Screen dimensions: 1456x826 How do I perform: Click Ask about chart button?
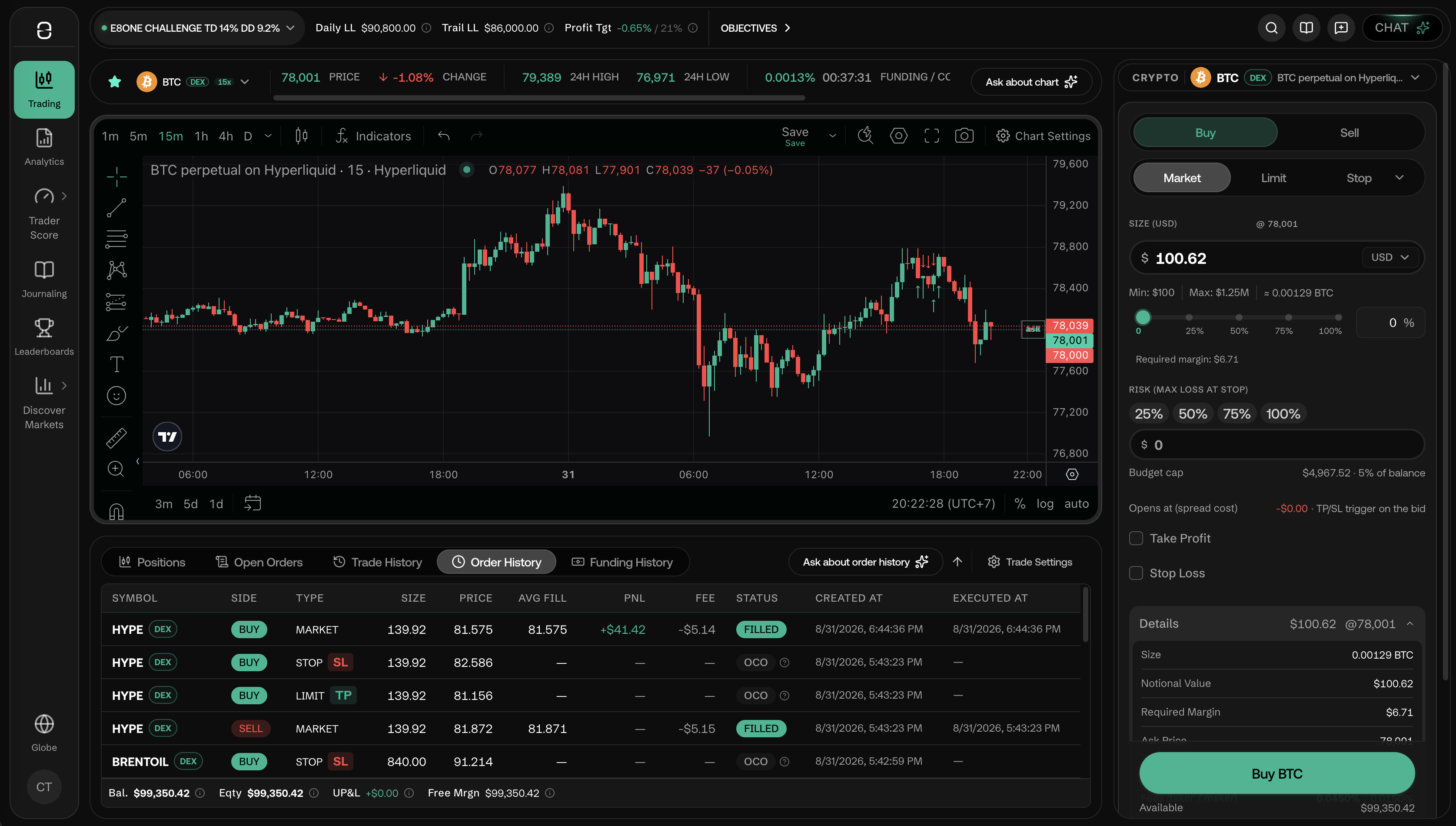pyautogui.click(x=1031, y=82)
